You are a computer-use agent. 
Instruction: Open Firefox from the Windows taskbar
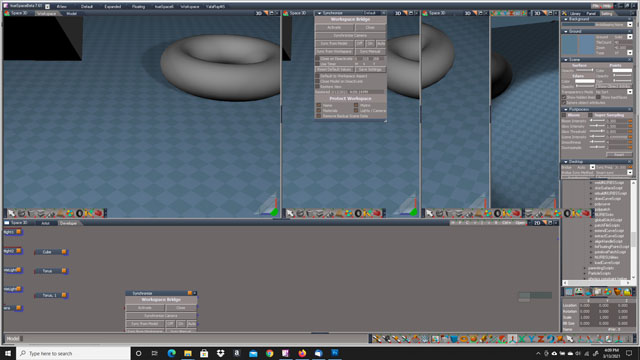[x=302, y=353]
